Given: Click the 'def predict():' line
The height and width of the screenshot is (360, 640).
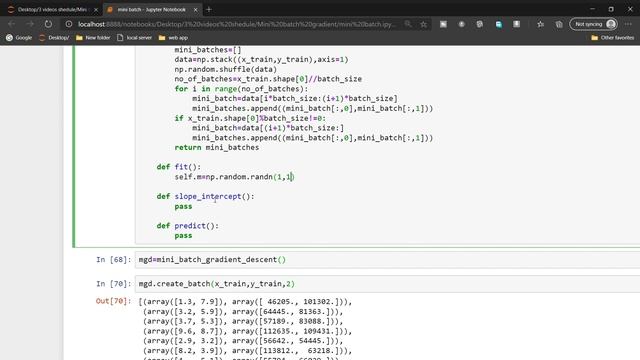Looking at the screenshot, I should point(188,226).
